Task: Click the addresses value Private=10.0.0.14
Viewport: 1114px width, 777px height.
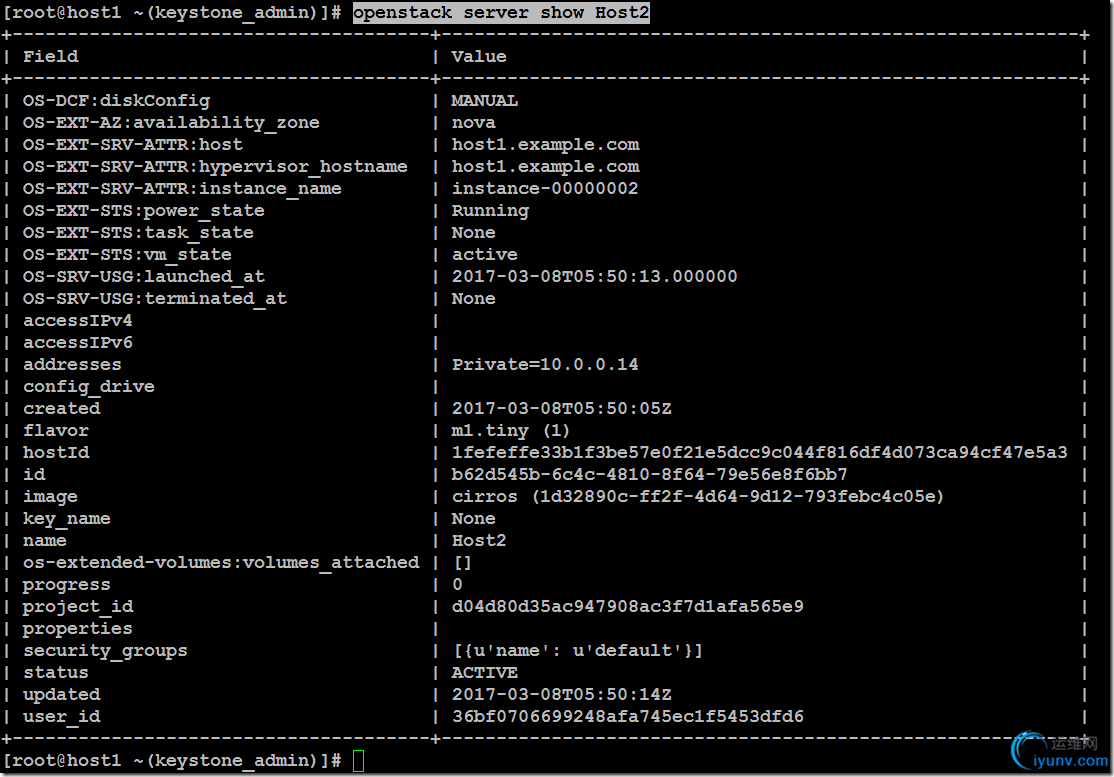Action: (x=545, y=364)
